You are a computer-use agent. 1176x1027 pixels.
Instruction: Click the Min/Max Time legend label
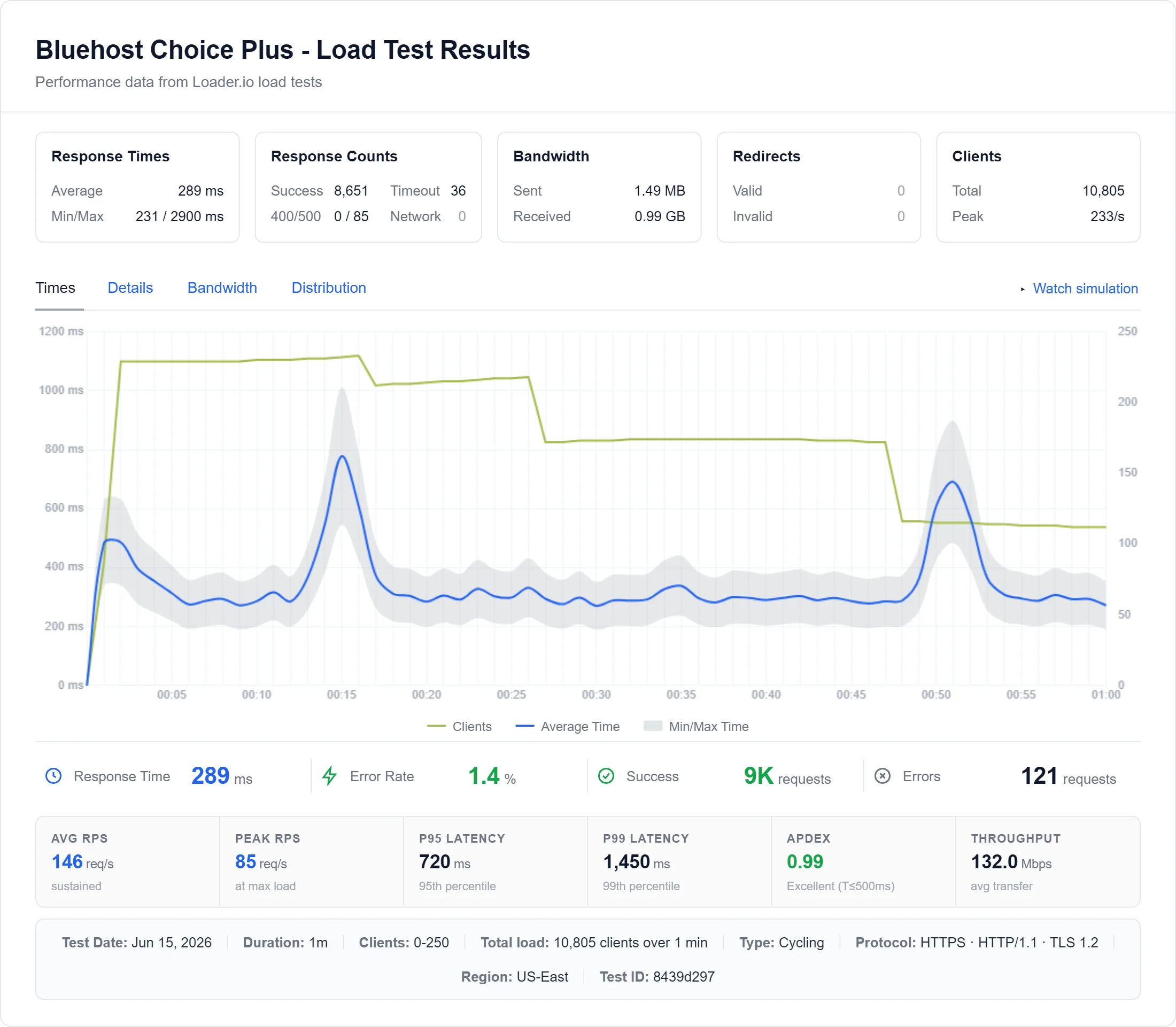pyautogui.click(x=709, y=726)
